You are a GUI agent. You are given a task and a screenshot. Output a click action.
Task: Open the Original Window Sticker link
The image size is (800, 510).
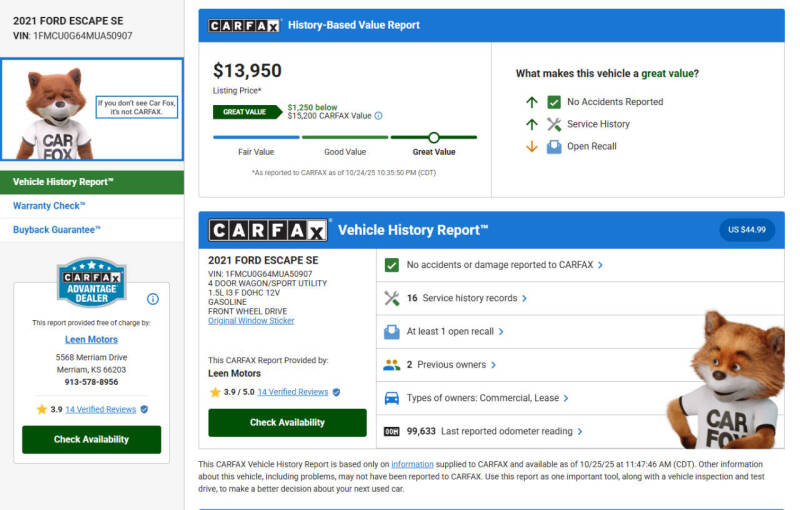tap(251, 321)
